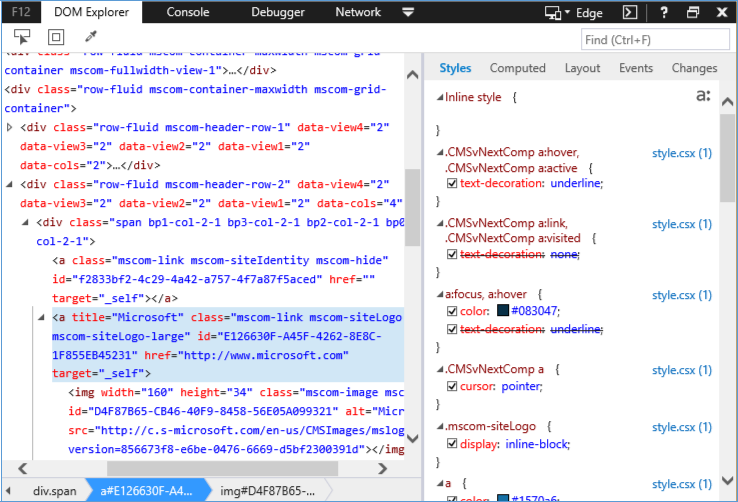Pick the color picker eyedropper tool
Image resolution: width=738 pixels, height=502 pixels.
tap(90, 38)
